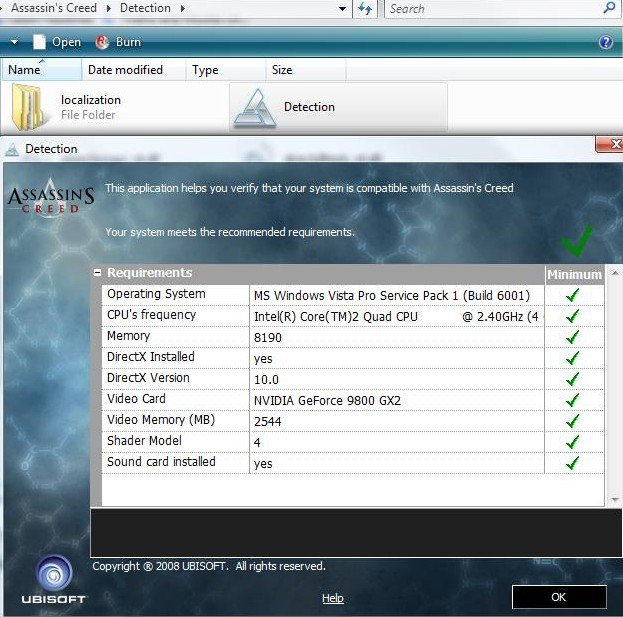Image resolution: width=623 pixels, height=617 pixels.
Task: Click the Explorer help icon
Action: tap(606, 42)
